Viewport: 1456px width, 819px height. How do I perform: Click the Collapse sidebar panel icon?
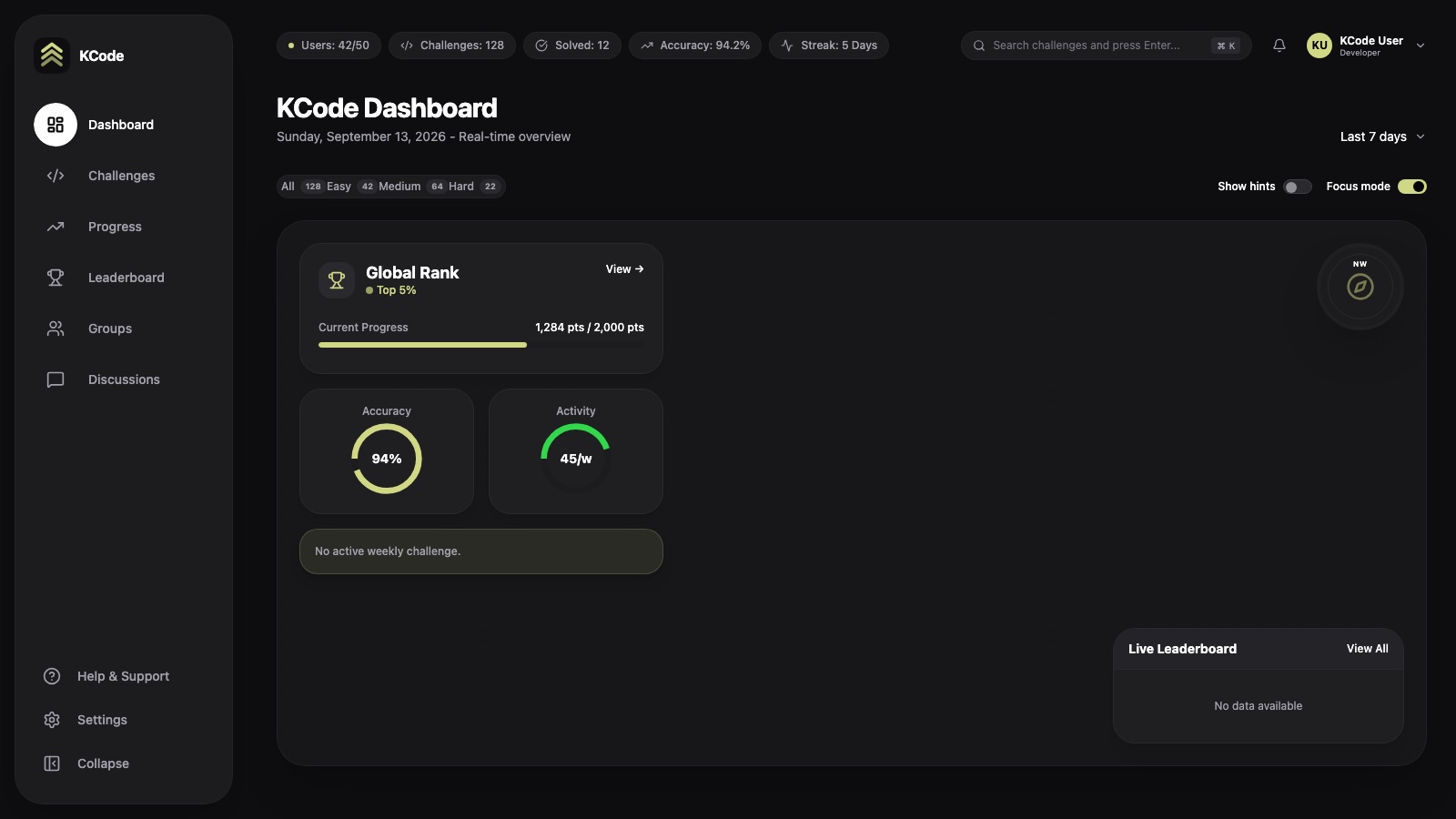52,763
